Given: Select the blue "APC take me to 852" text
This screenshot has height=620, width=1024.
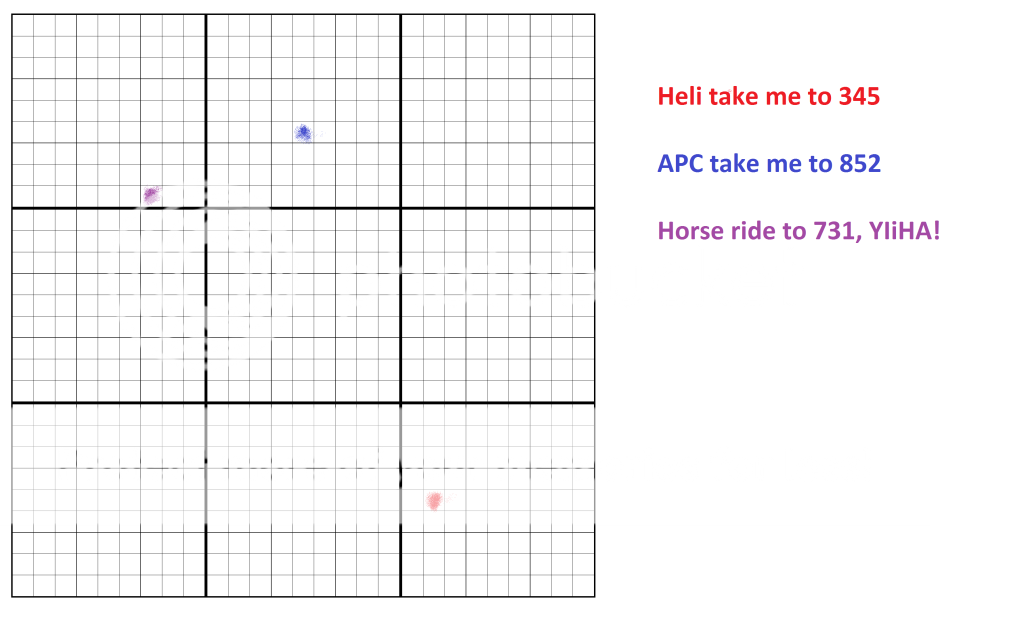Looking at the screenshot, I should coord(768,164).
